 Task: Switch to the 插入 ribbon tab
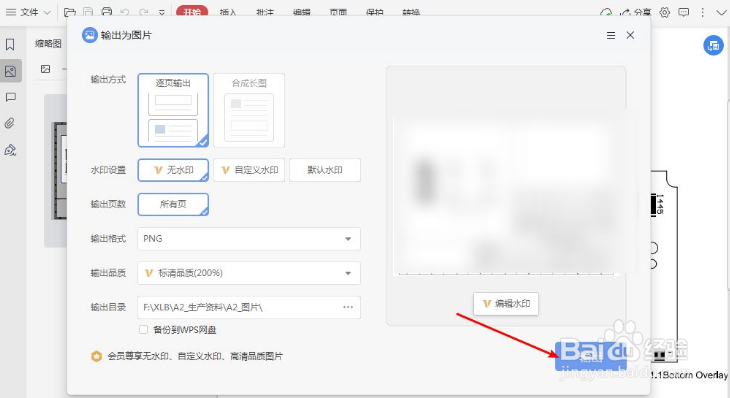pyautogui.click(x=228, y=13)
